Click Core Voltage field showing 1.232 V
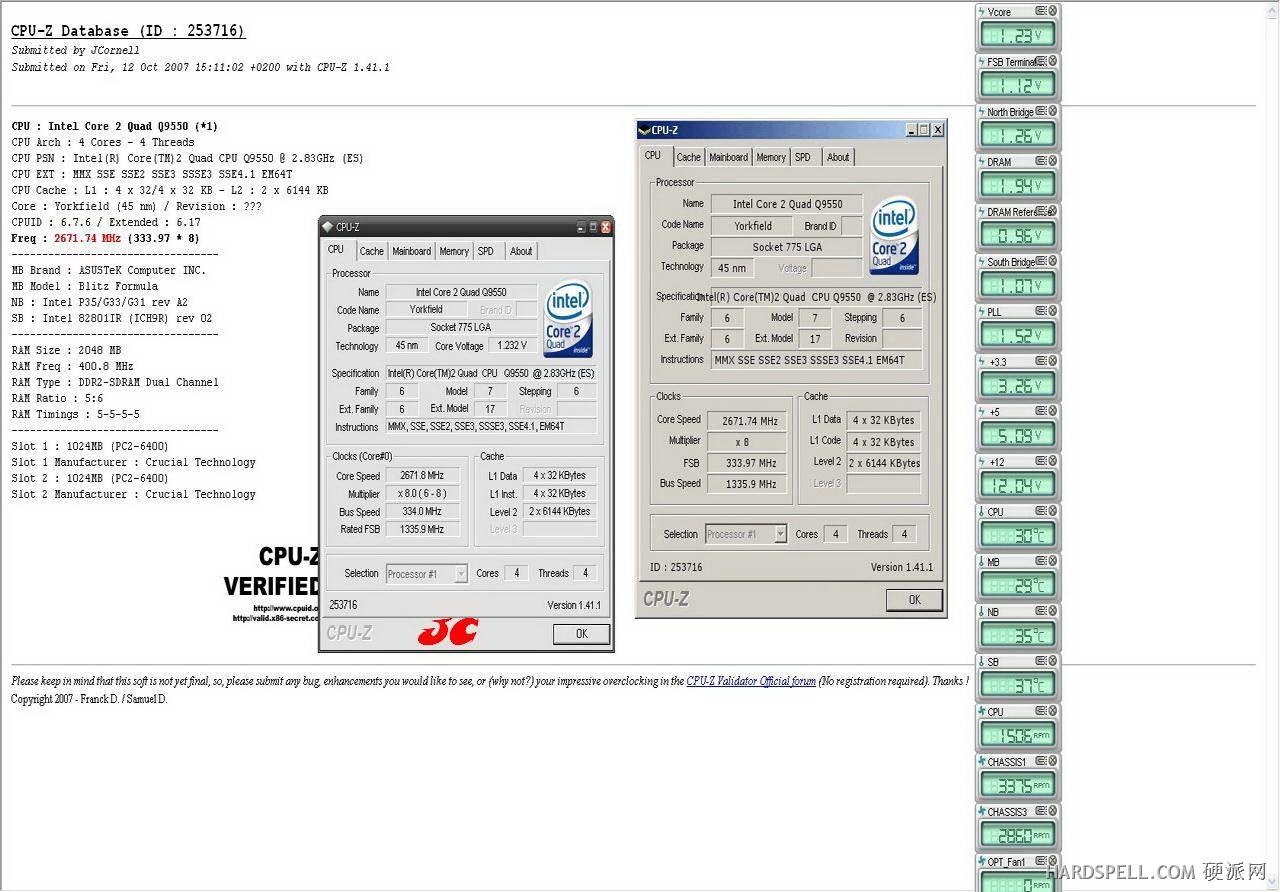Viewport: 1280px width, 892px height. 512,346
